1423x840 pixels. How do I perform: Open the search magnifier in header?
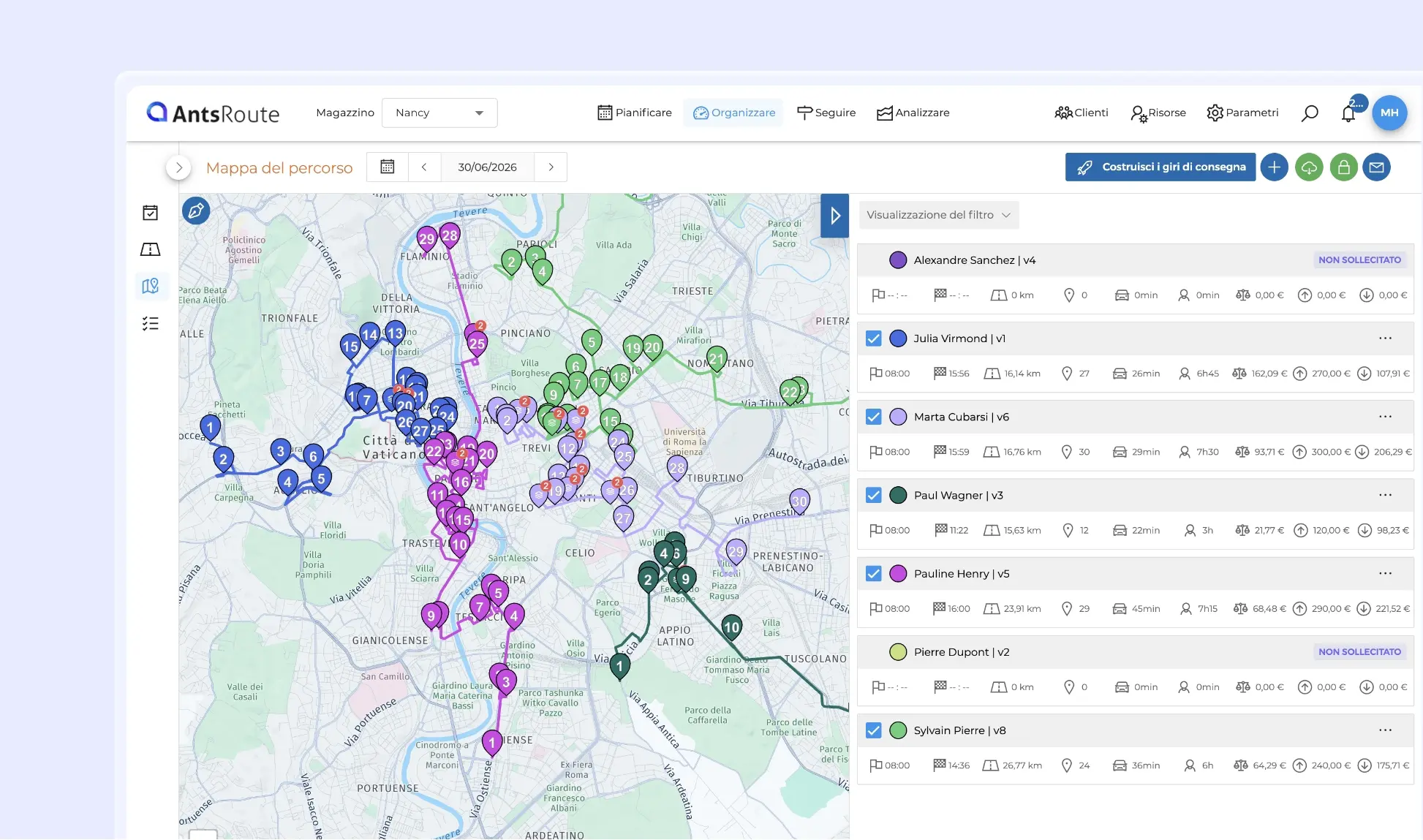point(1310,113)
